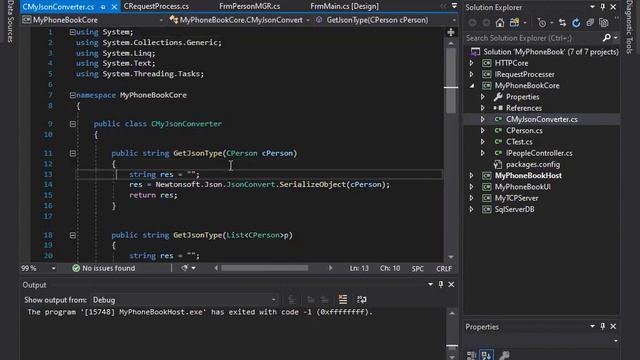Collapse GetJsonType(List<CPerson>) method block
Image resolution: width=640 pixels, height=360 pixels.
73,235
